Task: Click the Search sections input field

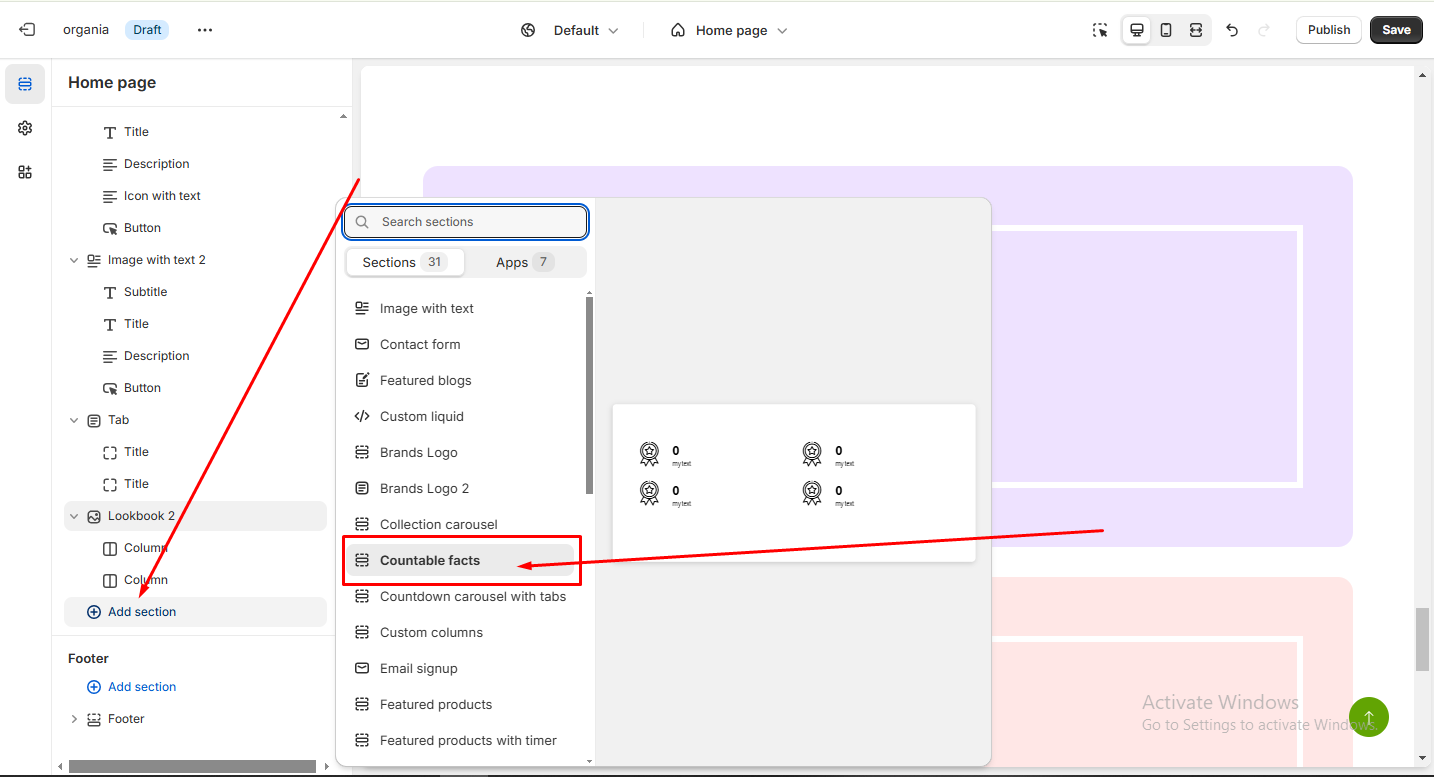Action: [465, 222]
